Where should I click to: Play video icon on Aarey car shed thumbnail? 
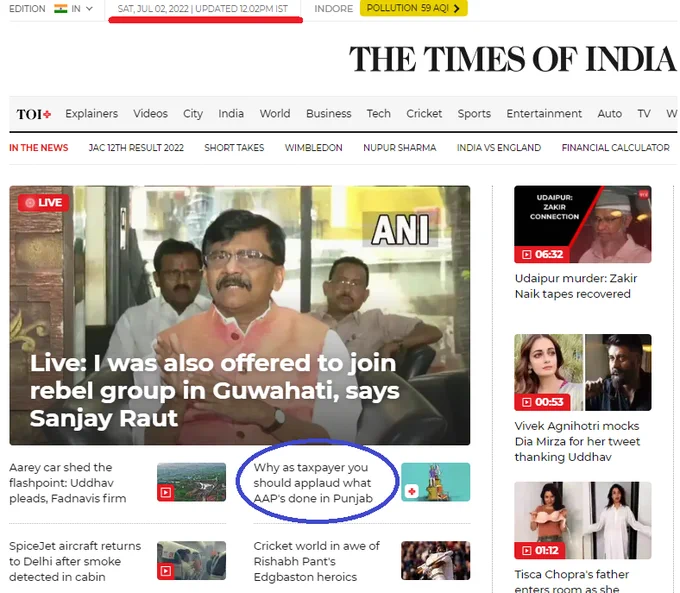click(x=166, y=492)
